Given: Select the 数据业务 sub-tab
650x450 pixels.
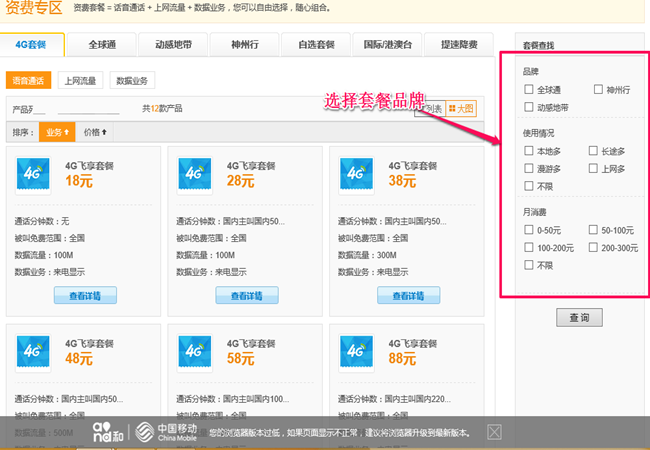Looking at the screenshot, I should click(132, 80).
